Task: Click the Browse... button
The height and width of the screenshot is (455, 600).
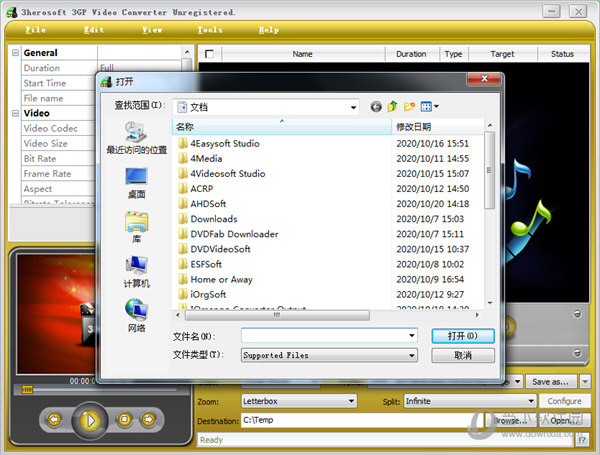Action: (x=510, y=421)
